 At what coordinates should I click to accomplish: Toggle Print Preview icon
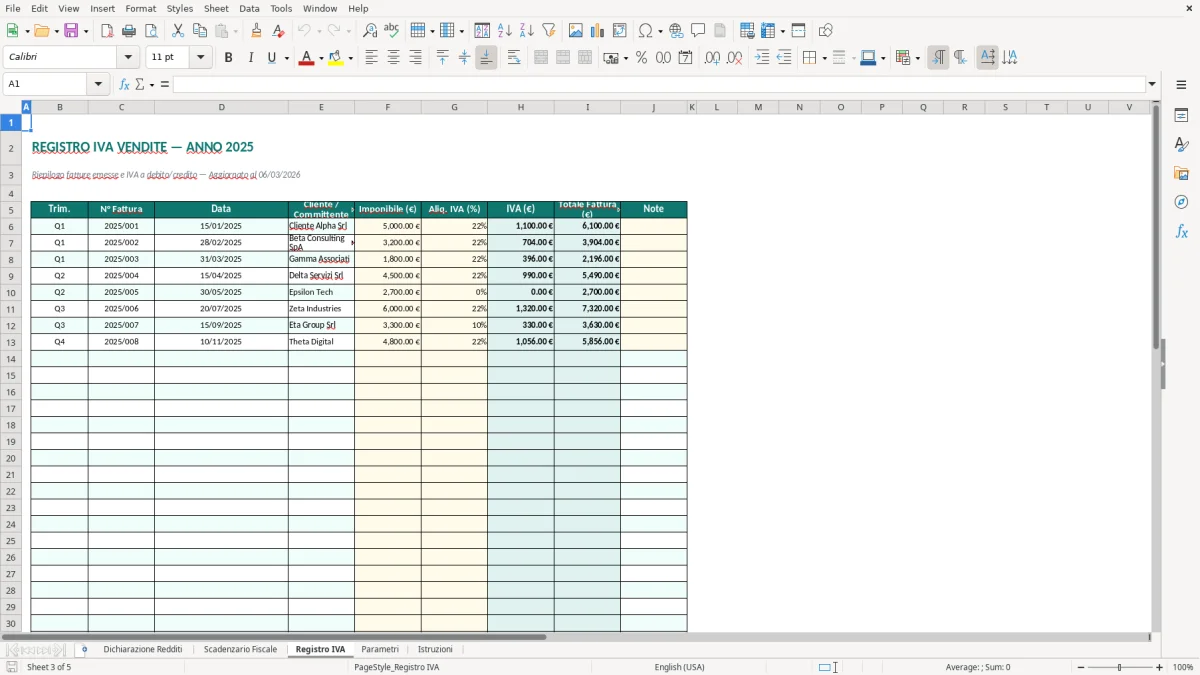(151, 31)
